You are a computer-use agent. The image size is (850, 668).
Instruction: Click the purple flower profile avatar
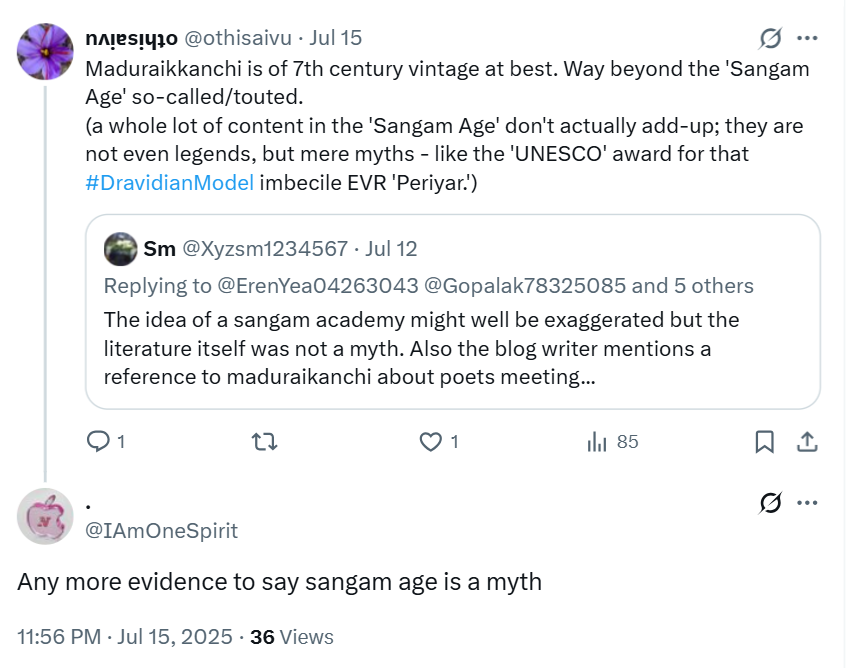tap(45, 52)
